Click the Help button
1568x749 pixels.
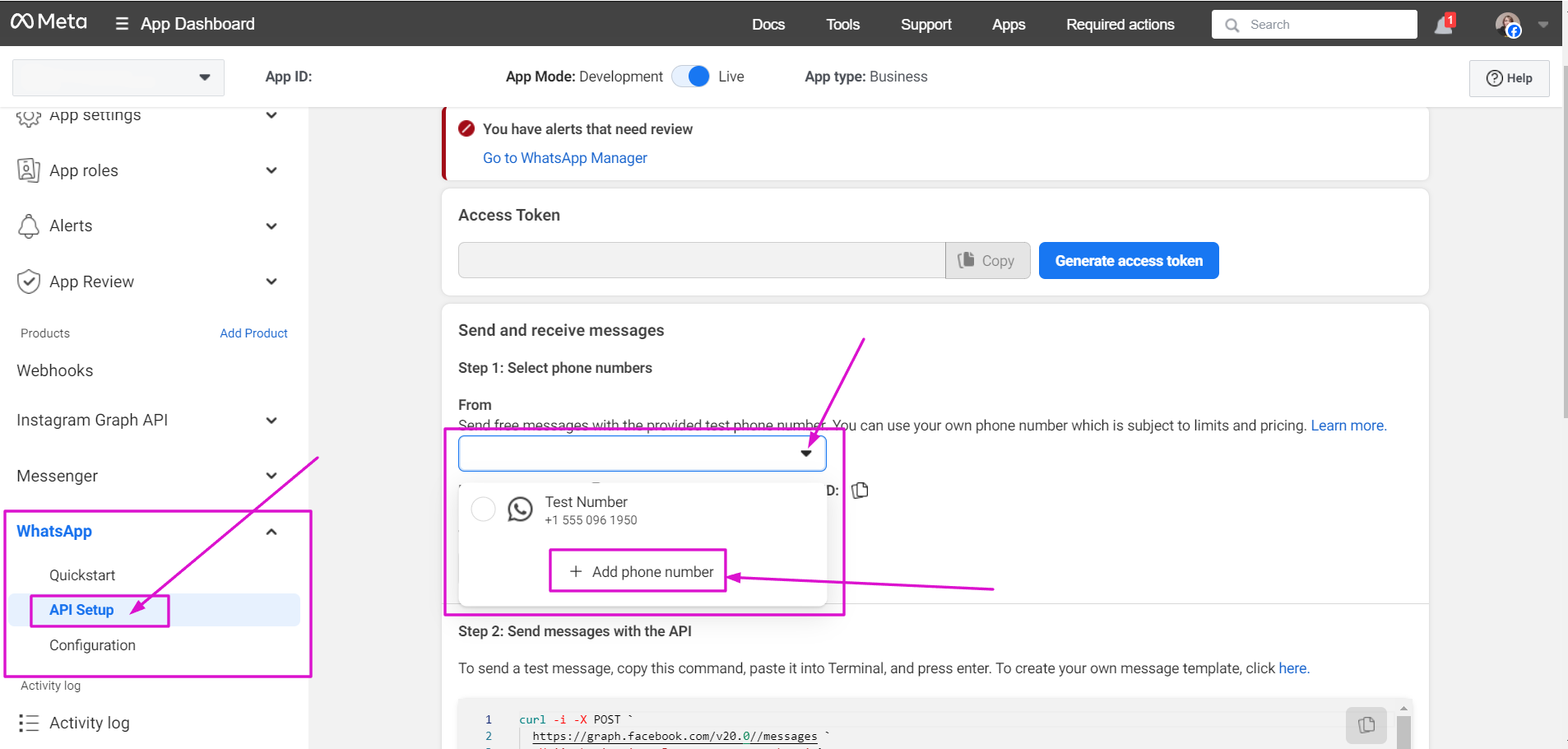(1509, 78)
